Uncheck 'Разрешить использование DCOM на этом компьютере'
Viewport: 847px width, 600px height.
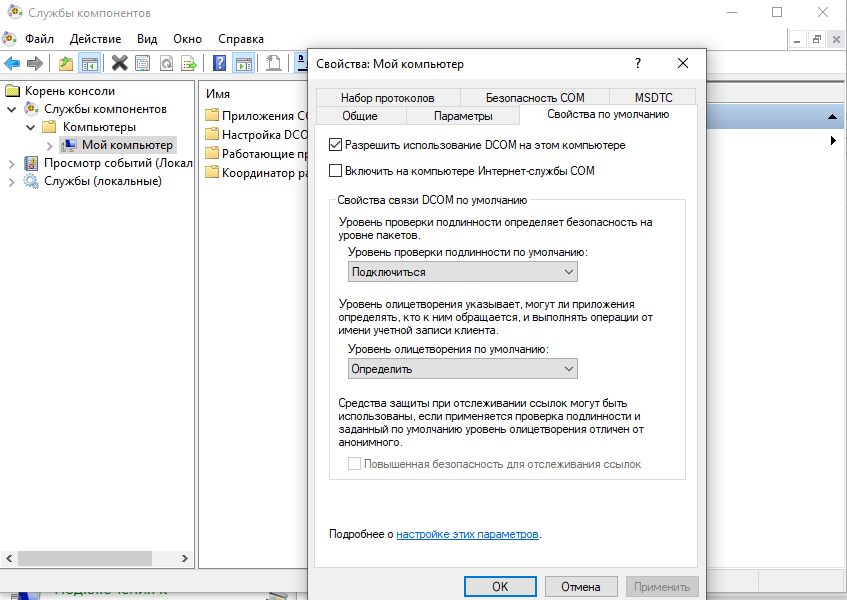336,145
